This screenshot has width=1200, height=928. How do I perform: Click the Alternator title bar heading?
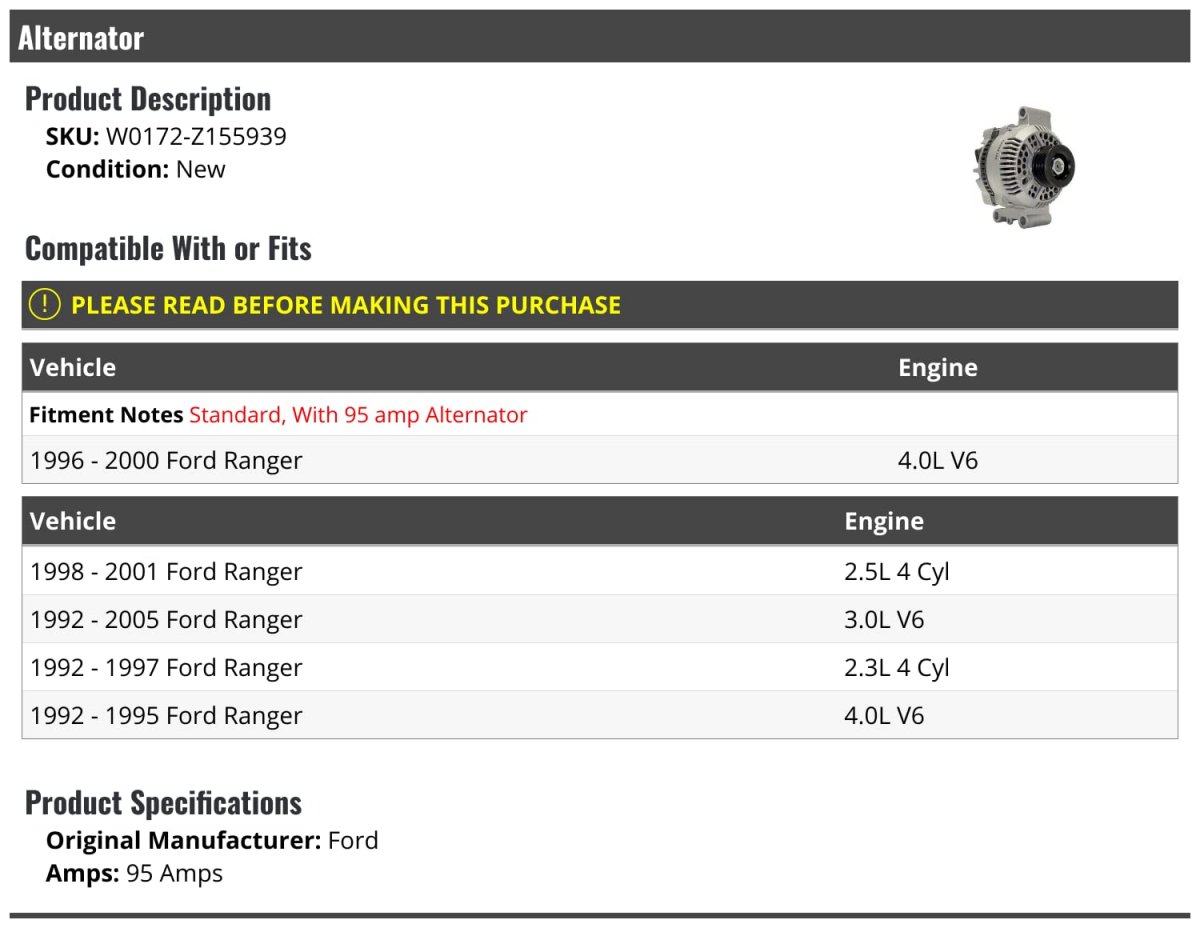coord(81,38)
